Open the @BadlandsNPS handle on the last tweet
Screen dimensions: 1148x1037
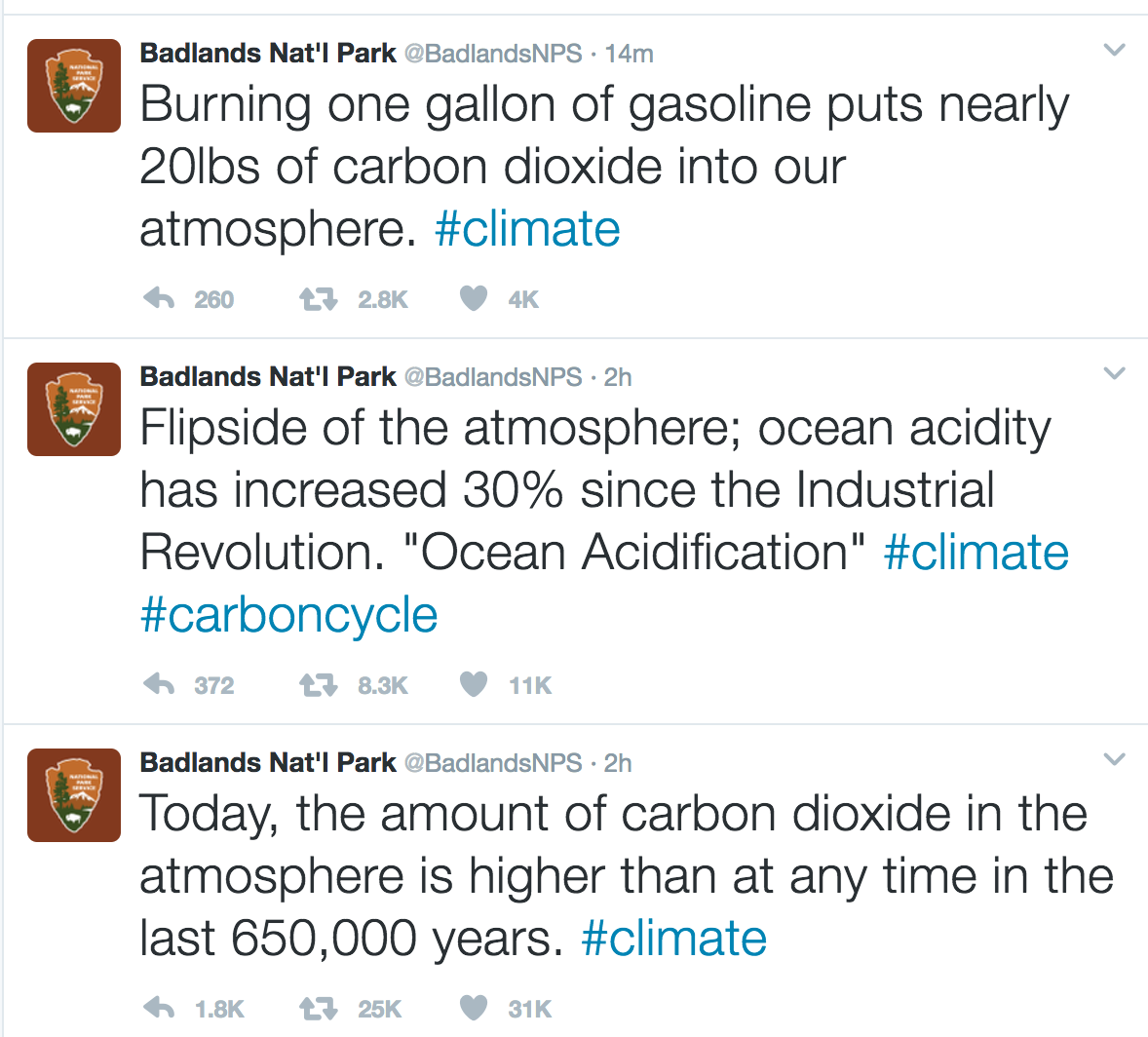(x=492, y=763)
